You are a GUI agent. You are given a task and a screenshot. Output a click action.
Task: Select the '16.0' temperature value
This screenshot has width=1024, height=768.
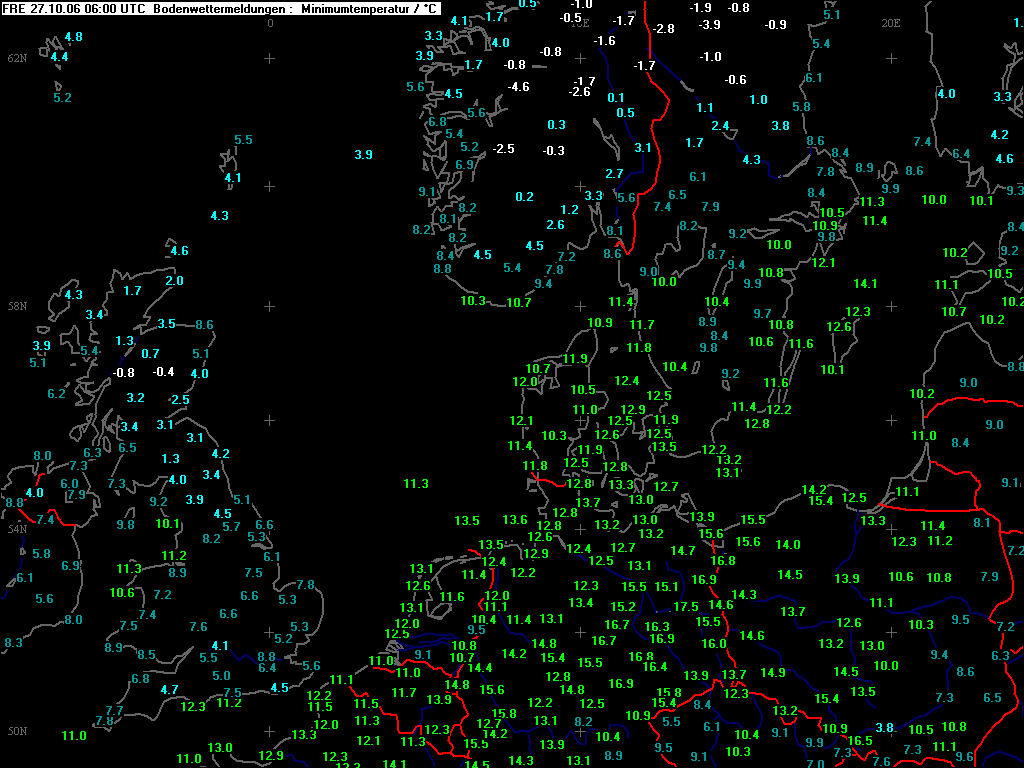[x=714, y=643]
